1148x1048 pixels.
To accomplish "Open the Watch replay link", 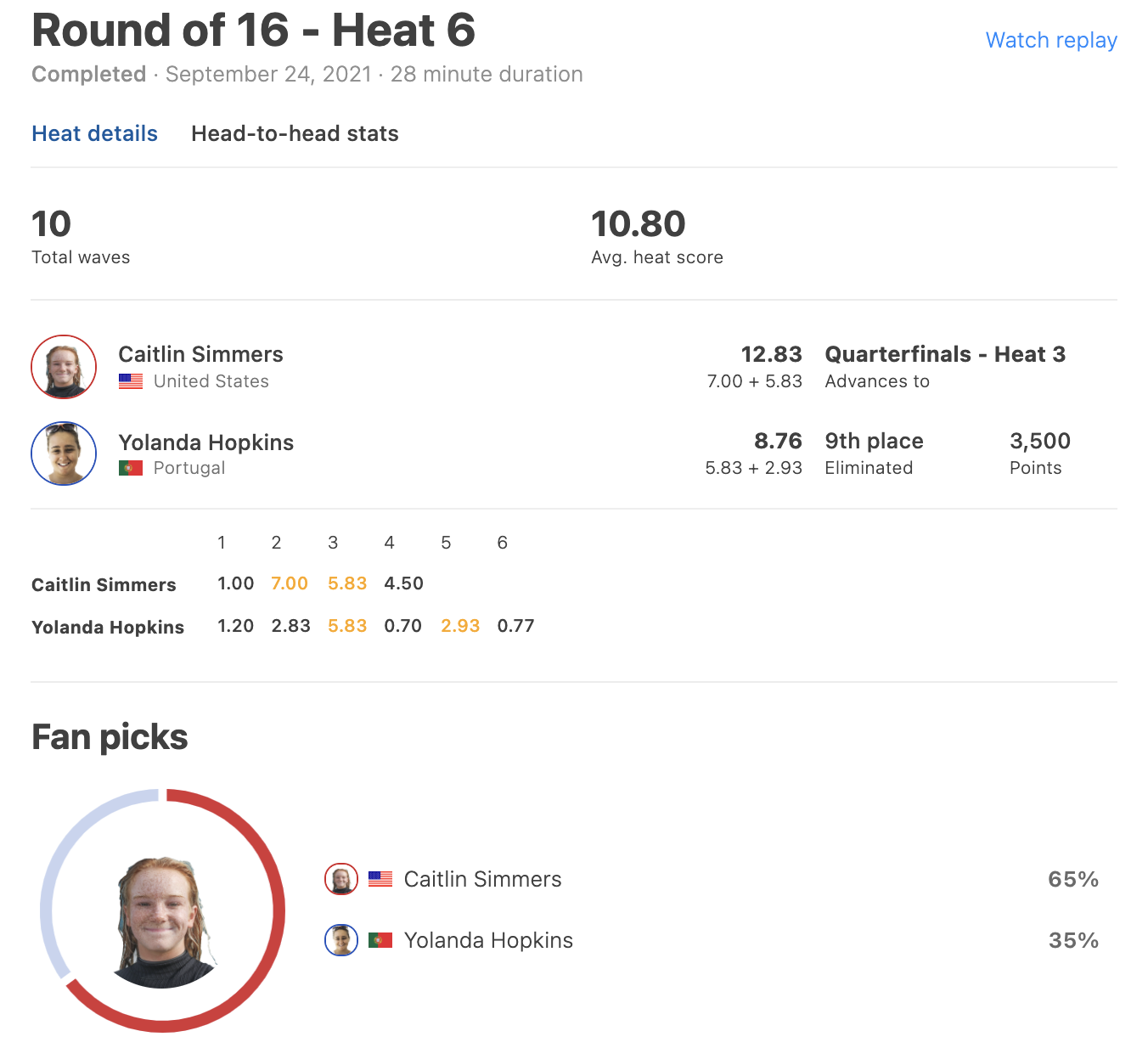I will click(x=1051, y=40).
